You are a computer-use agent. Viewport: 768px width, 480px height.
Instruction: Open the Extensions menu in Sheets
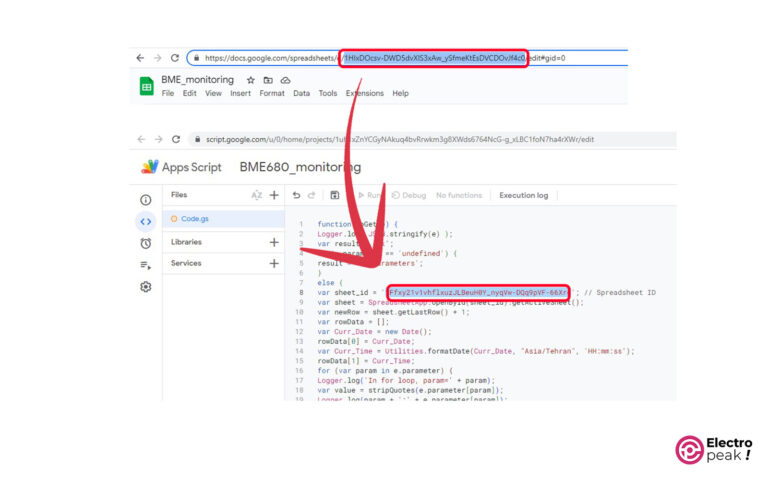[x=364, y=93]
